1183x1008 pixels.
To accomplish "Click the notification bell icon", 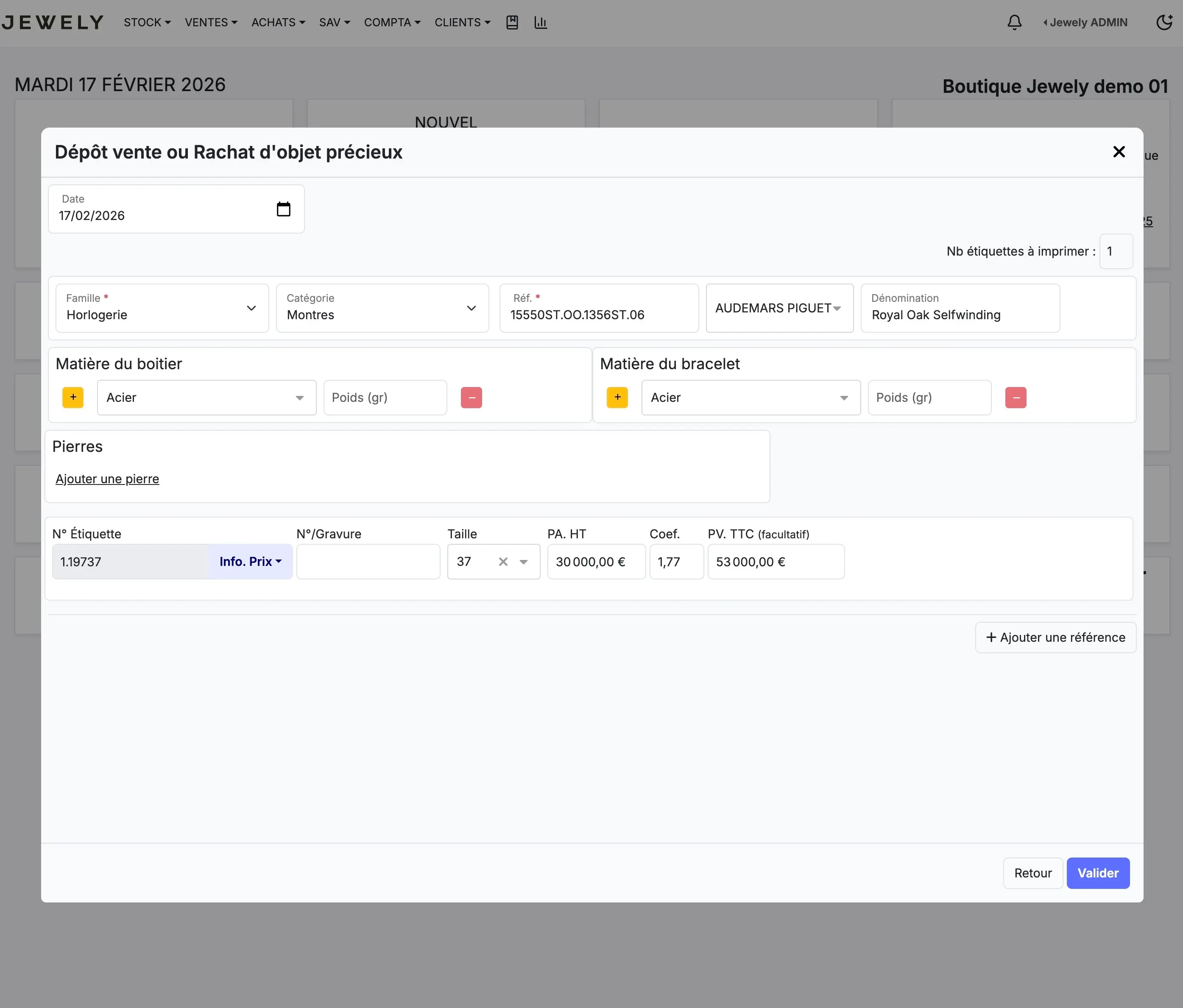I will tap(1014, 22).
